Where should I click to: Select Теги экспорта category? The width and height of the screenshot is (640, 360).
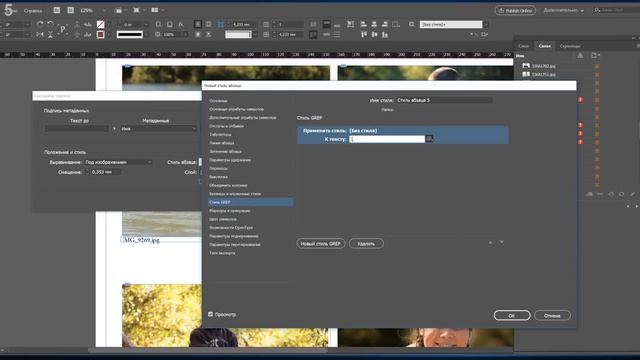(x=222, y=253)
